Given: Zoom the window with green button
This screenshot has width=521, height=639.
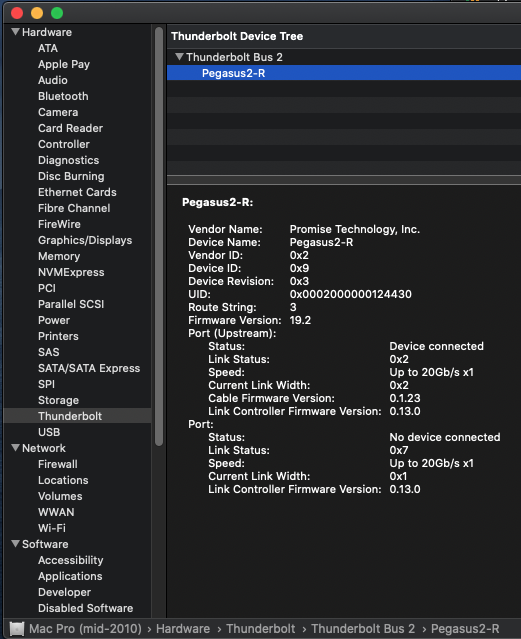Looking at the screenshot, I should pyautogui.click(x=57, y=13).
